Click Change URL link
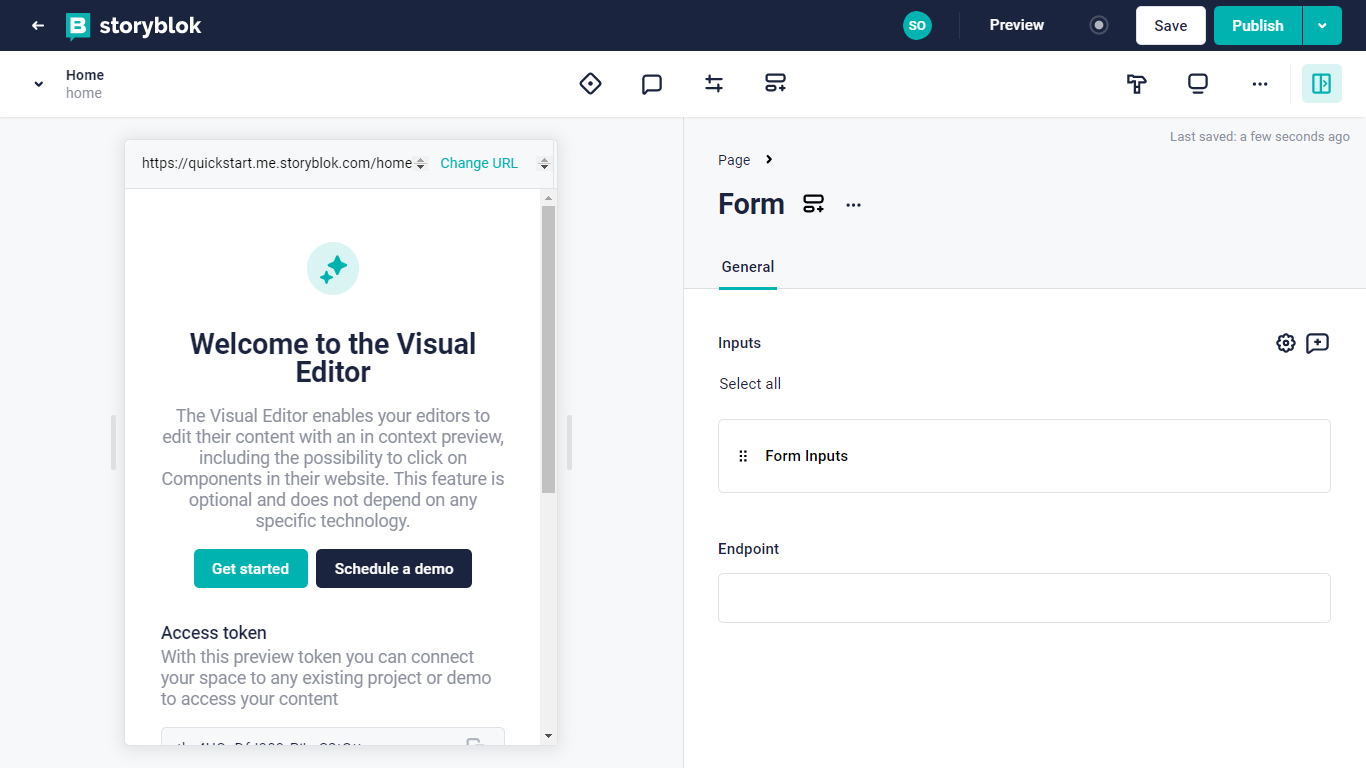Image resolution: width=1366 pixels, height=768 pixels. [479, 163]
